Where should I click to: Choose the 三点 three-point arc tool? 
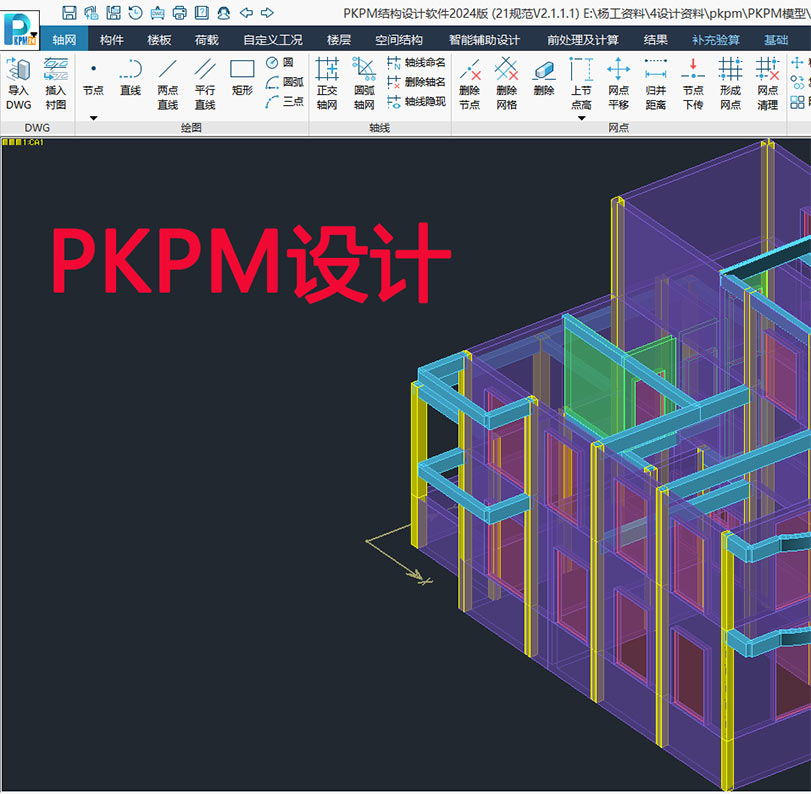click(x=284, y=101)
